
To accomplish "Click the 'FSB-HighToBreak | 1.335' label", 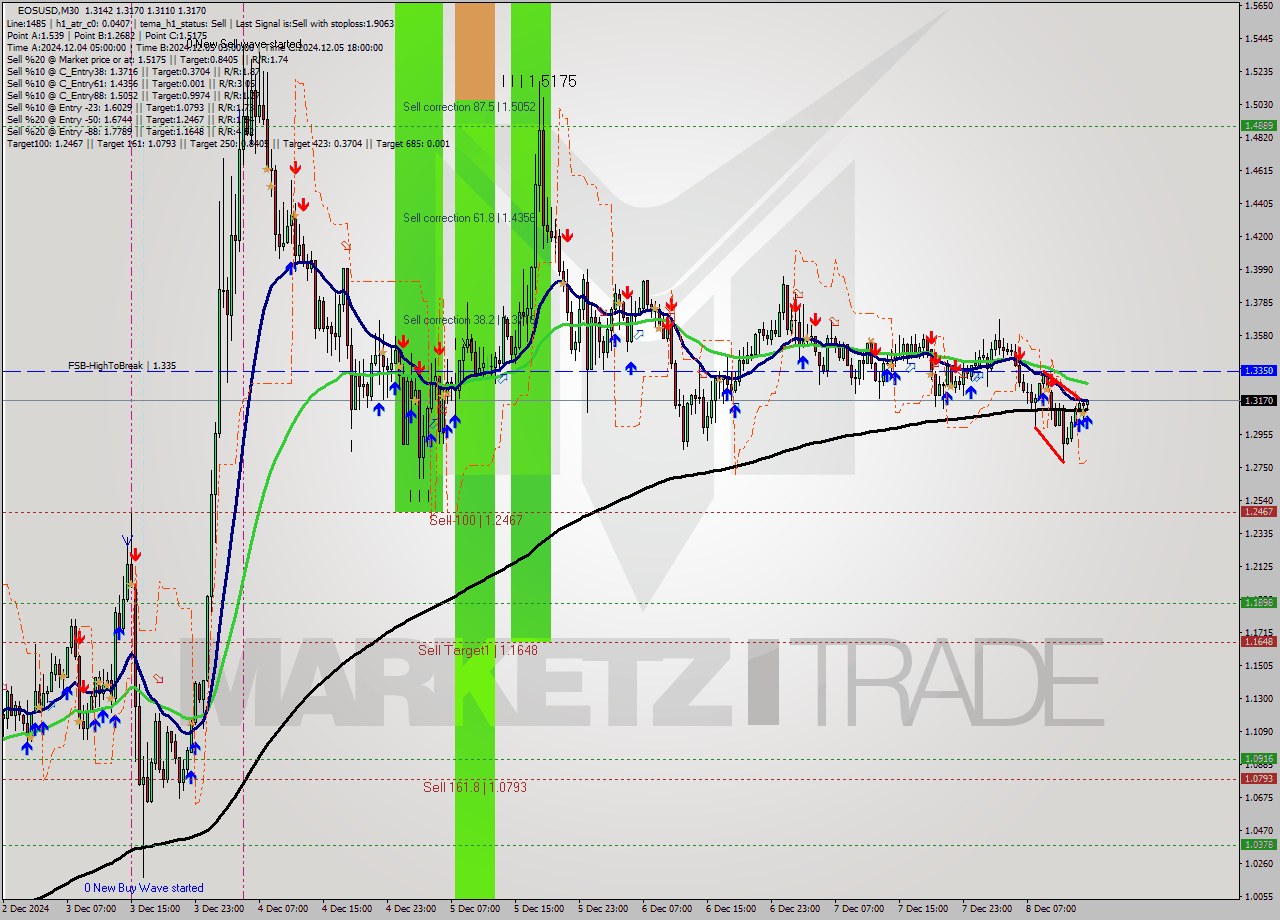I will (122, 366).
